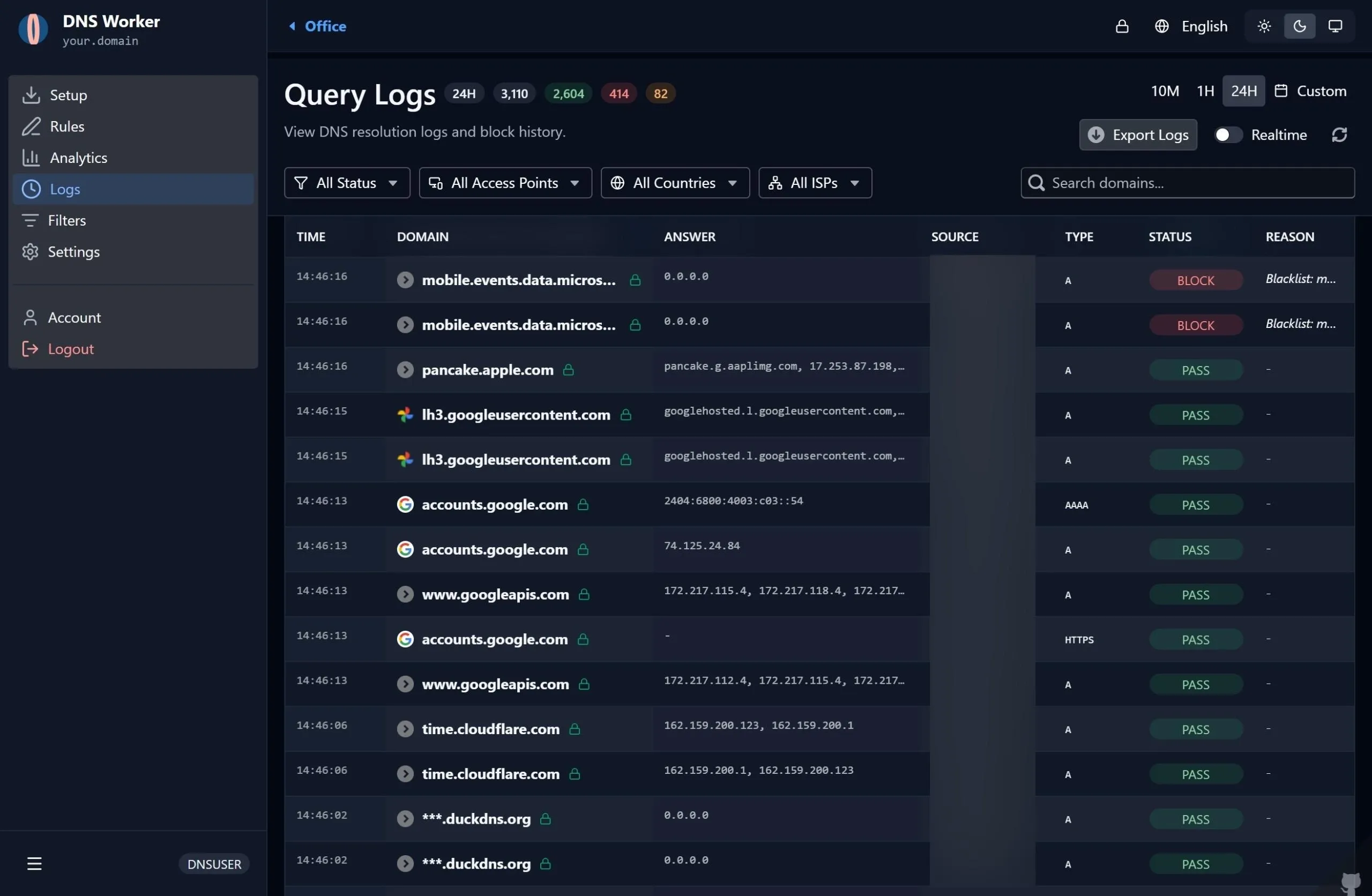Click the orange 82 count badge
The height and width of the screenshot is (896, 1372).
[661, 93]
